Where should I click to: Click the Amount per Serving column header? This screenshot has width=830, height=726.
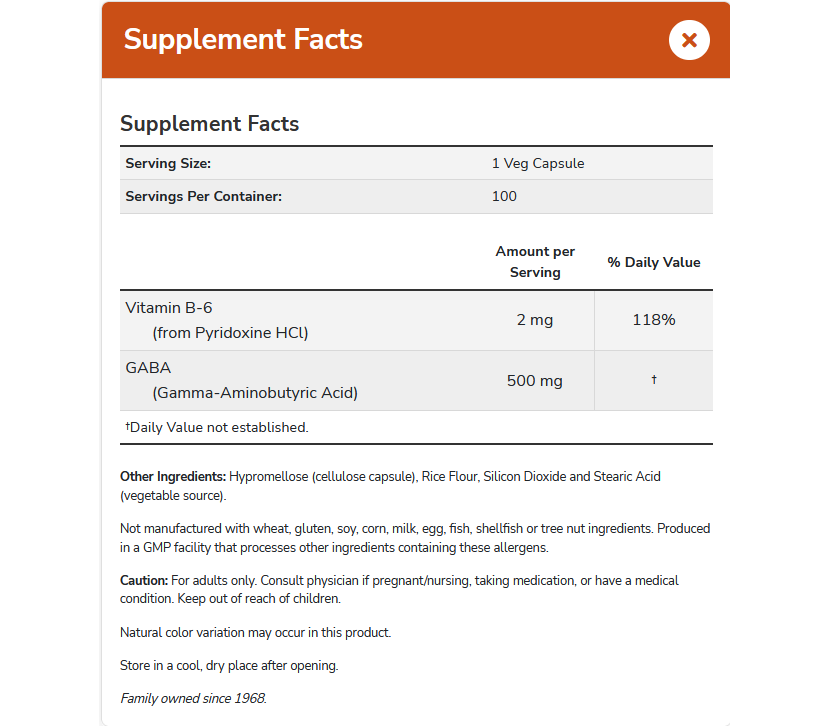coord(535,262)
